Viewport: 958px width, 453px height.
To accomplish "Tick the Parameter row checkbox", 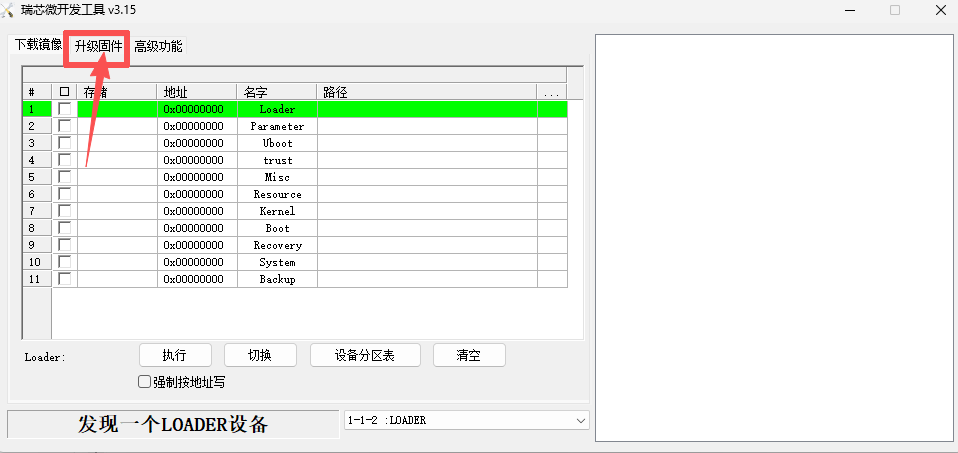I will coord(65,126).
